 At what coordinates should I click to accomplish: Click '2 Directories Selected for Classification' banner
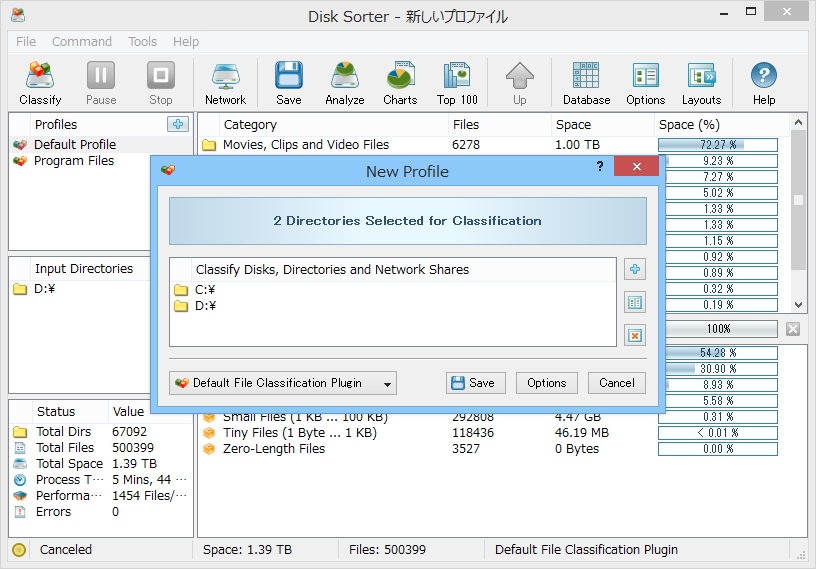click(407, 221)
